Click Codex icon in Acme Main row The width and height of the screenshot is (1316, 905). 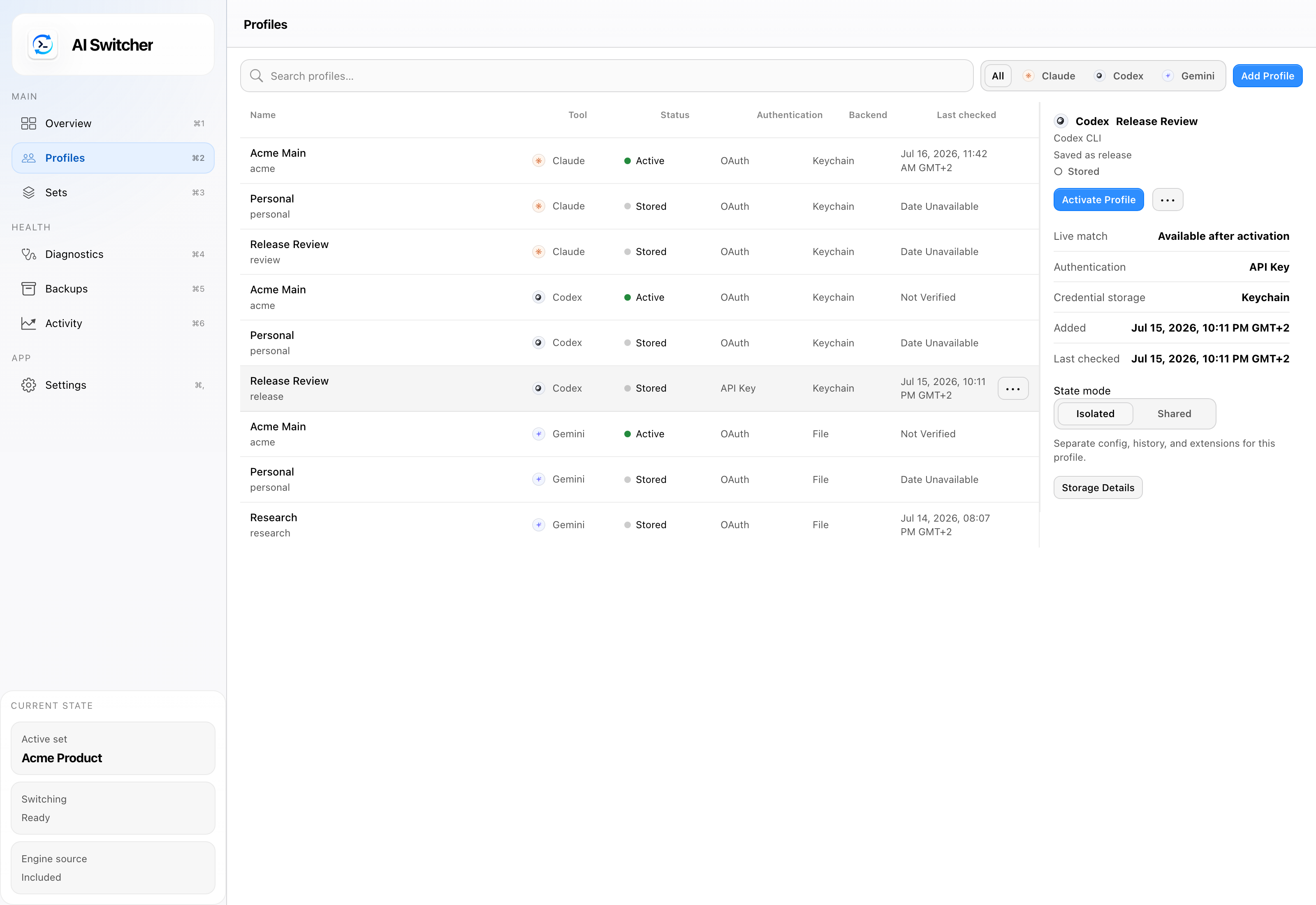pyautogui.click(x=538, y=297)
